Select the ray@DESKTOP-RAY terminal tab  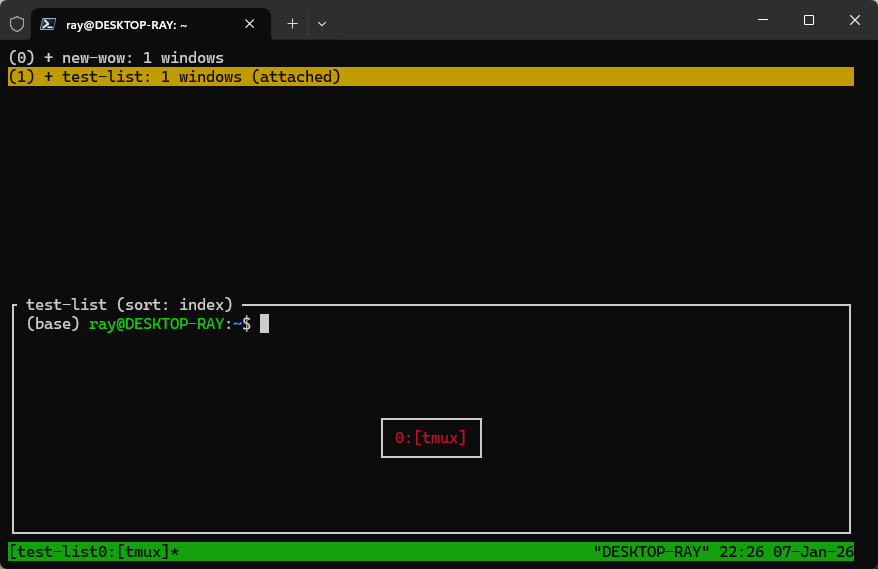(x=140, y=23)
